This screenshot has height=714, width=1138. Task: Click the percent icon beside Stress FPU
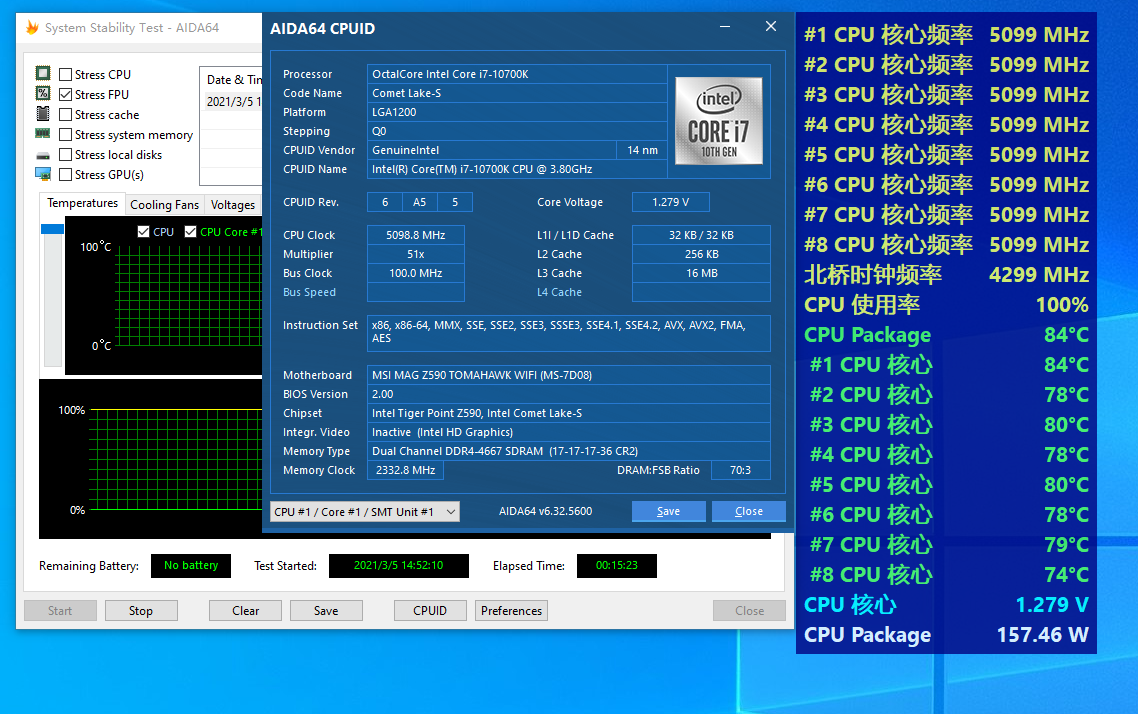pyautogui.click(x=43, y=94)
